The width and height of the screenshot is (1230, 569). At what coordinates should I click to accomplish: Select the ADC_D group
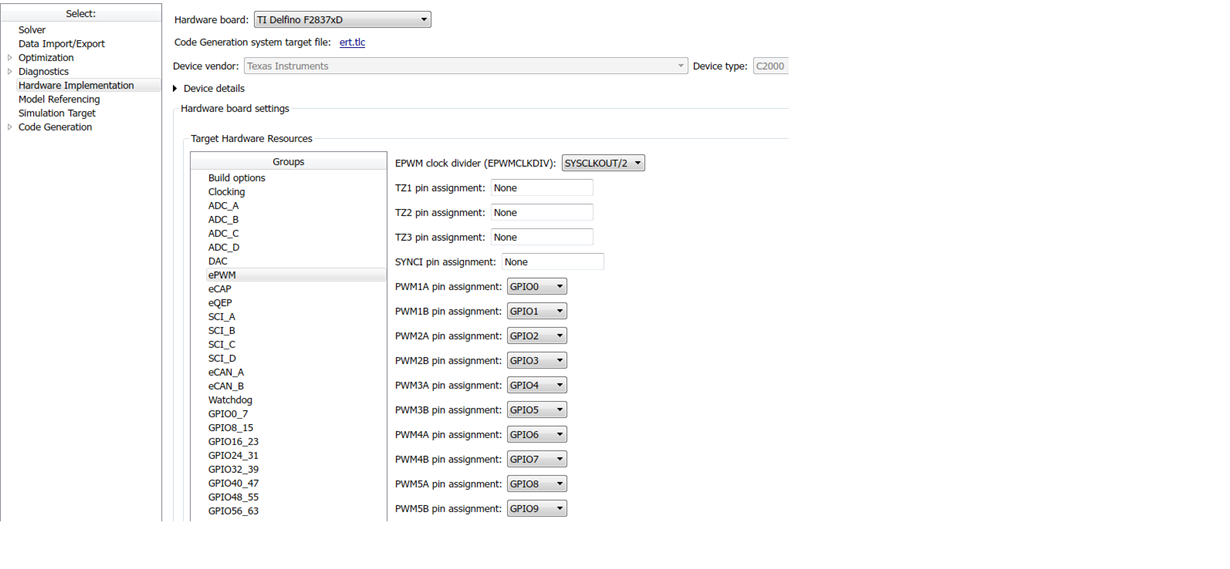(x=224, y=247)
